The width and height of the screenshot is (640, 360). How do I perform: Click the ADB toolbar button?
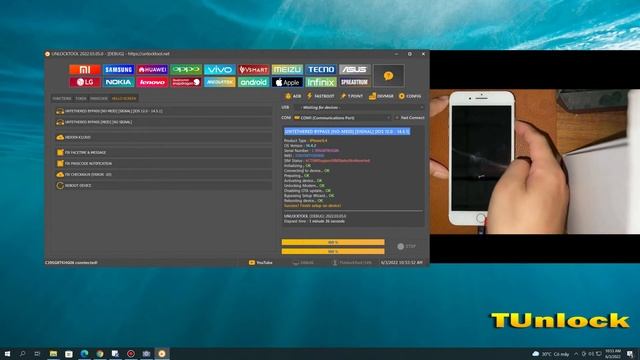293,96
